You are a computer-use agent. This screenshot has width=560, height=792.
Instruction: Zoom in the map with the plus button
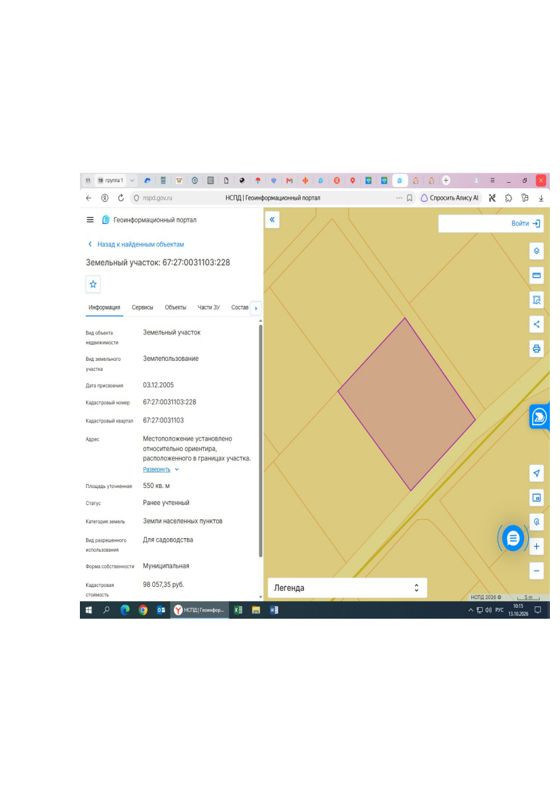click(x=536, y=547)
